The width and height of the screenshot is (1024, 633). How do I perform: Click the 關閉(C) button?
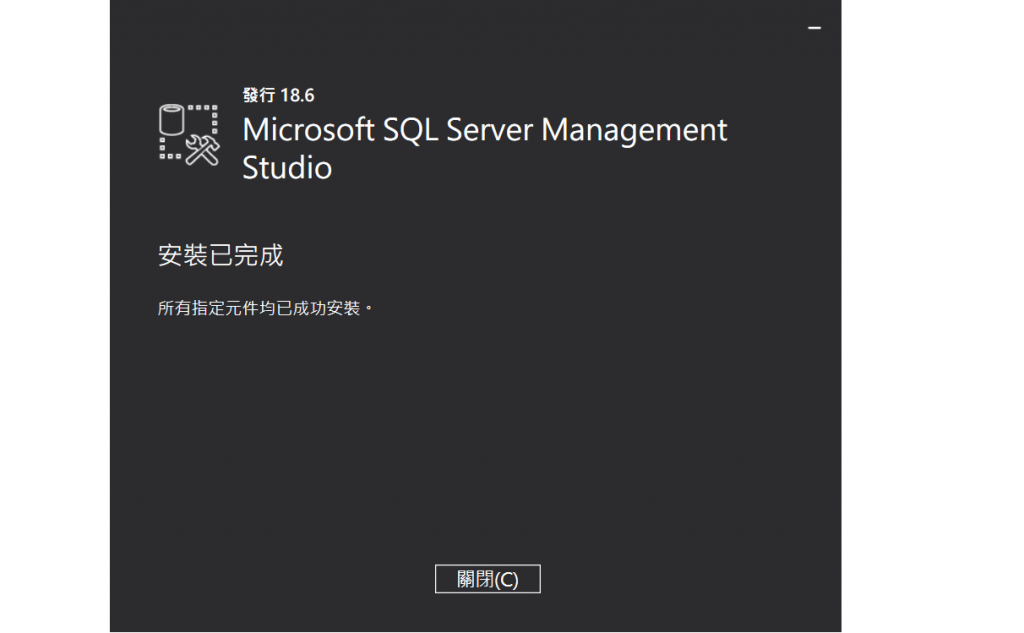click(x=488, y=579)
